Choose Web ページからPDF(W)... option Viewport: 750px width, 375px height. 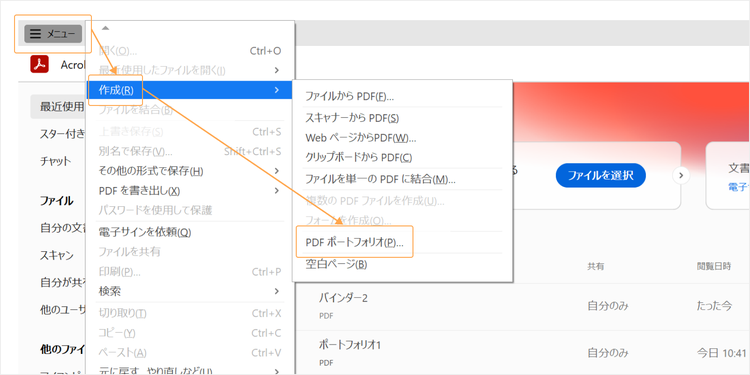(402, 138)
